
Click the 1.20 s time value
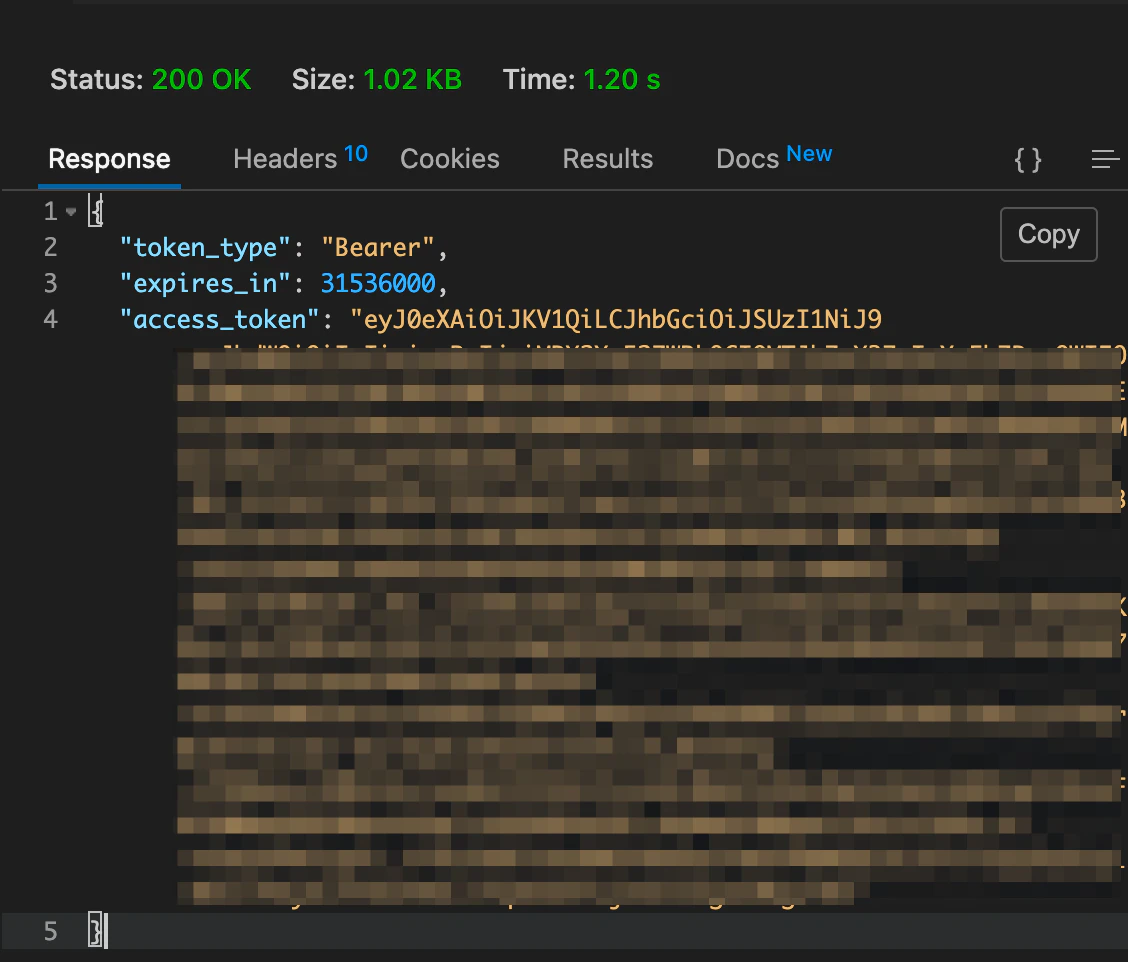pyautogui.click(x=622, y=79)
